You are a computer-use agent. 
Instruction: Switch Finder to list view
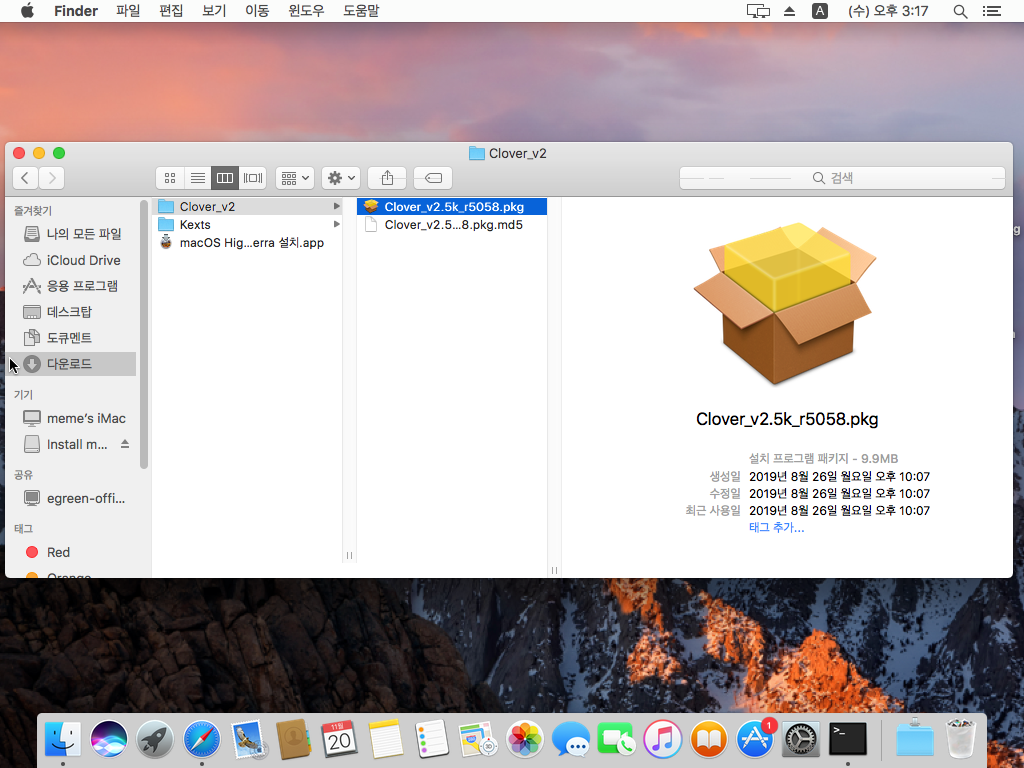[x=197, y=178]
